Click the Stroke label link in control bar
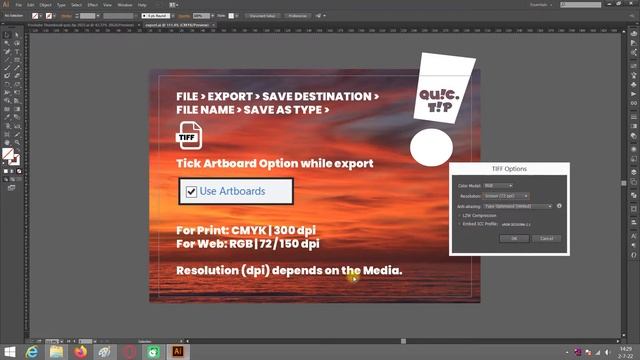Screen dimensions: 640x360 [66, 16]
